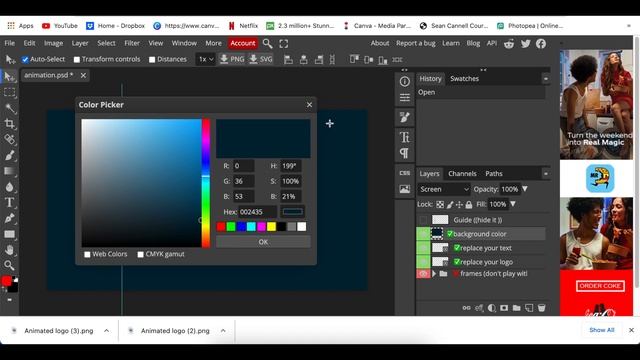Open the File menu

click(9, 43)
